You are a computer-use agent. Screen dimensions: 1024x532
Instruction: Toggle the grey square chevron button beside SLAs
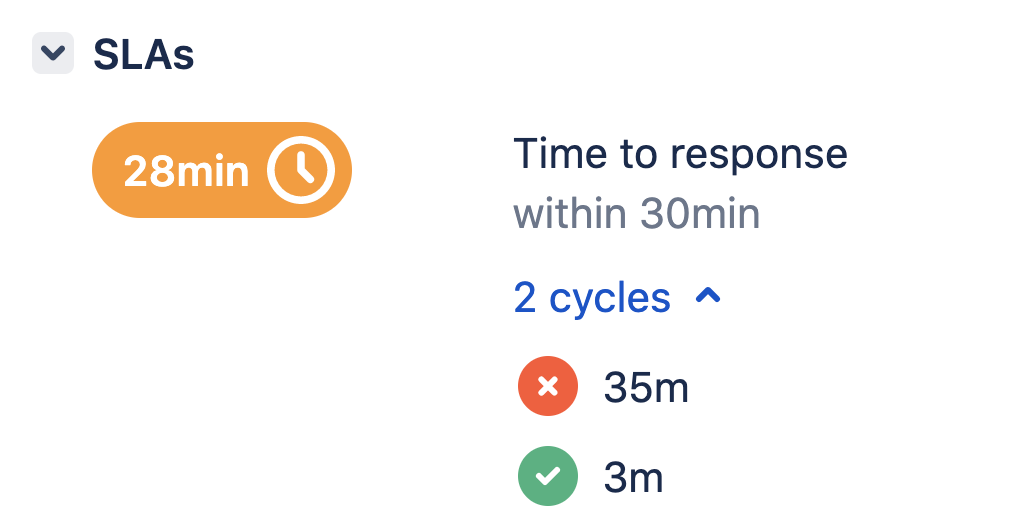pos(53,53)
